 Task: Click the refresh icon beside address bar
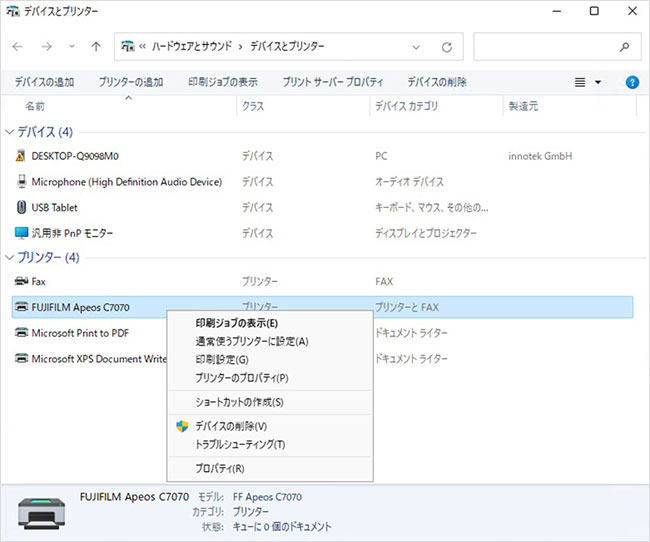point(447,47)
